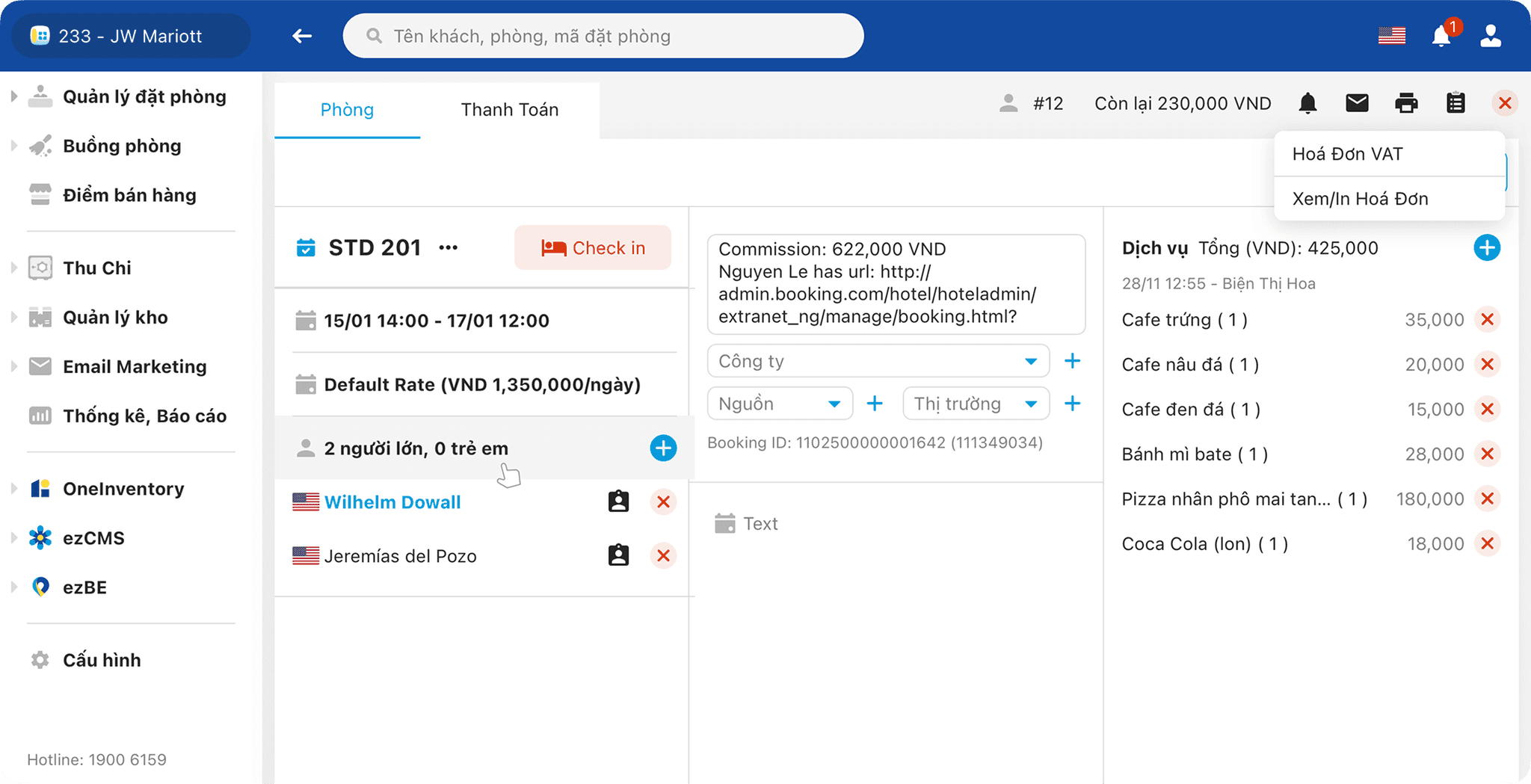Open guest Wilhelm Dowall profile link
Image resolution: width=1531 pixels, height=784 pixels.
pyautogui.click(x=392, y=502)
